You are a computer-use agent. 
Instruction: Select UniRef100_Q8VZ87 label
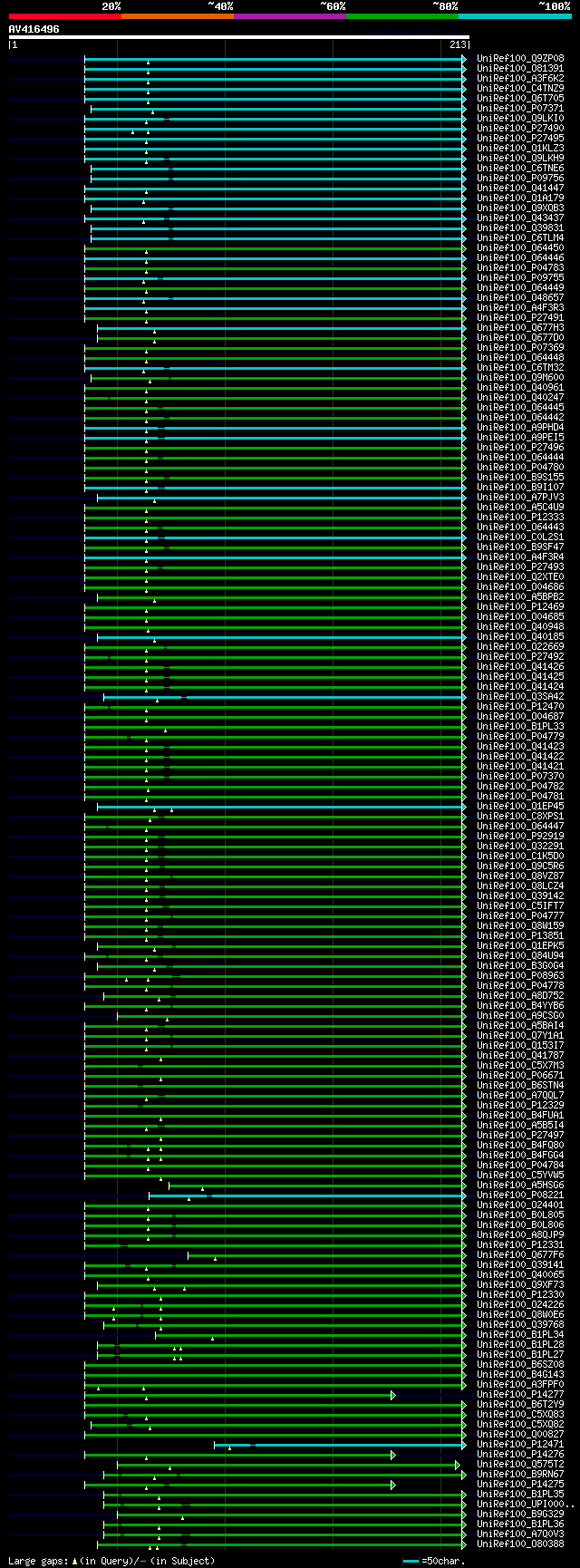pyautogui.click(x=520, y=876)
